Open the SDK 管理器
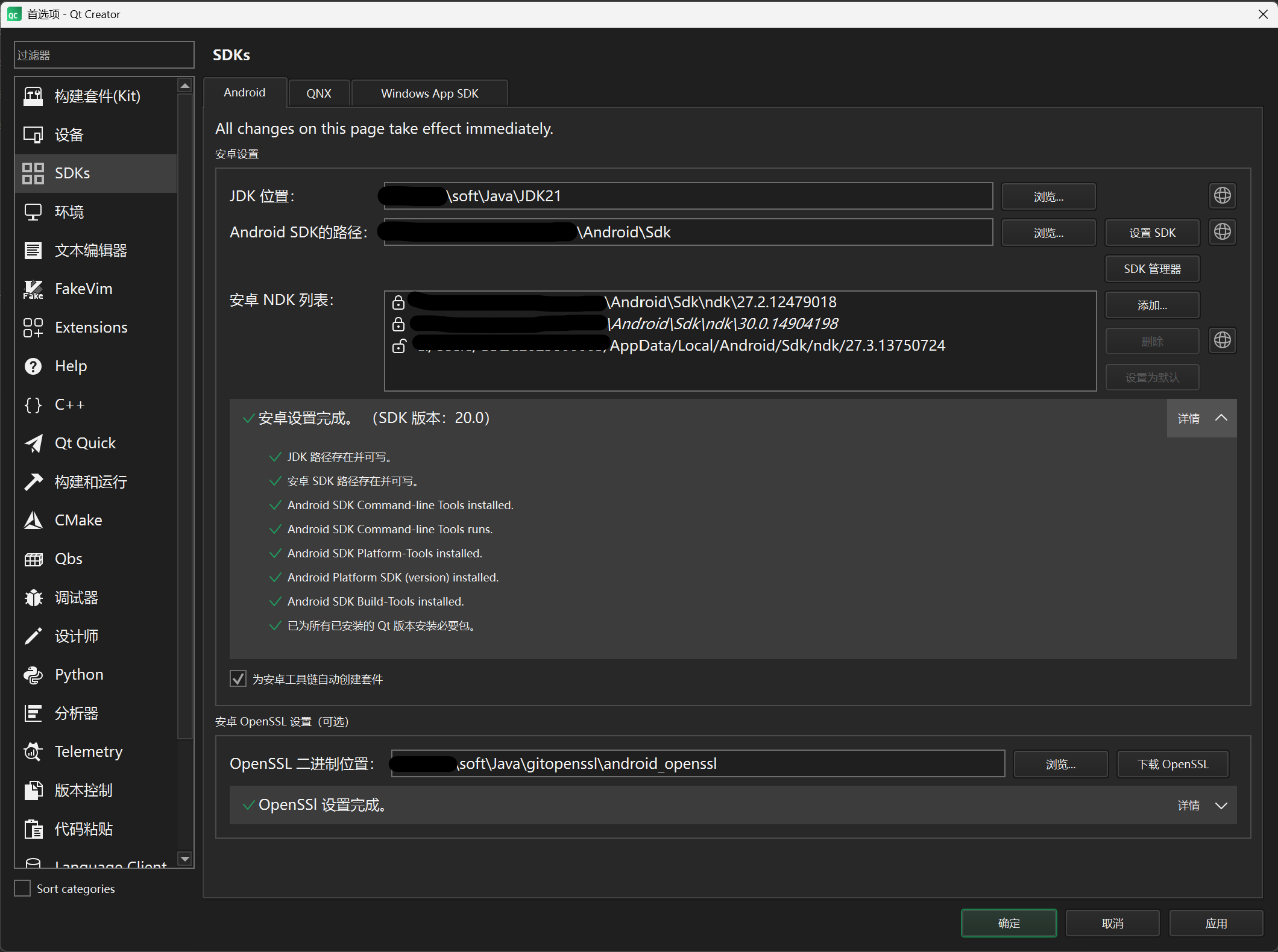1278x952 pixels. 1152,269
